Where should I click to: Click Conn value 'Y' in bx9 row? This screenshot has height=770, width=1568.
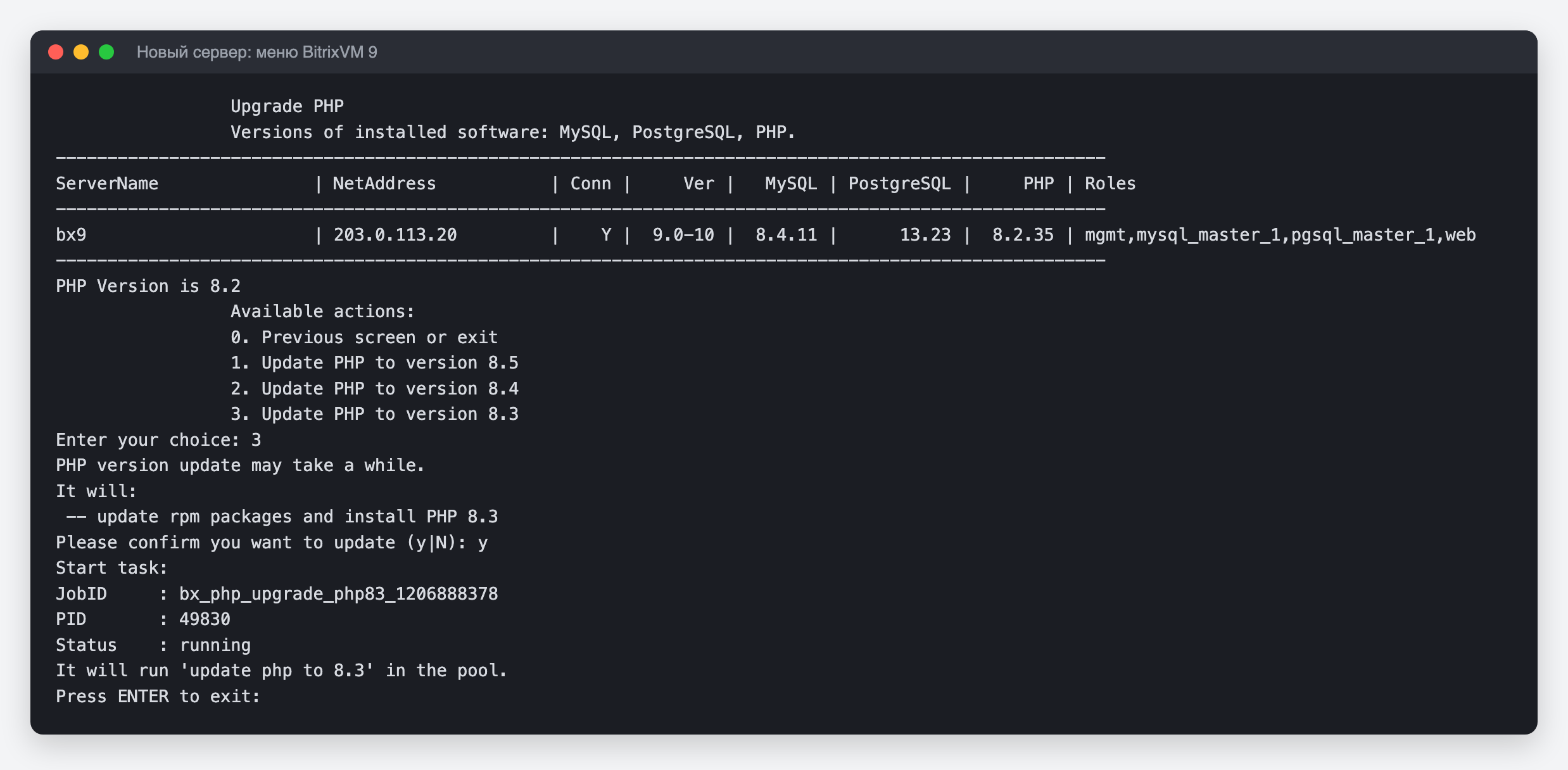coord(606,235)
